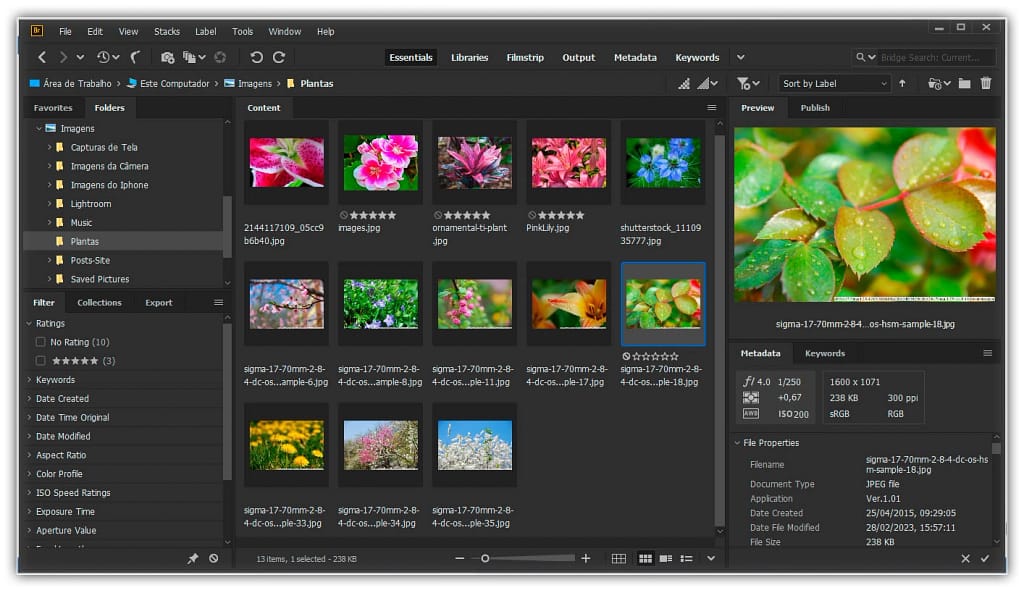Image resolution: width=1024 pixels, height=593 pixels.
Task: Expand the Lightroom folder
Action: click(49, 204)
